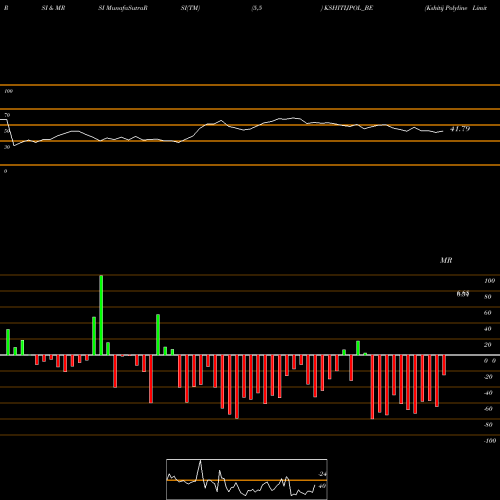Screen dimensions: 500x500
Task: Click the 60 label on MR axis
Action: point(488,313)
